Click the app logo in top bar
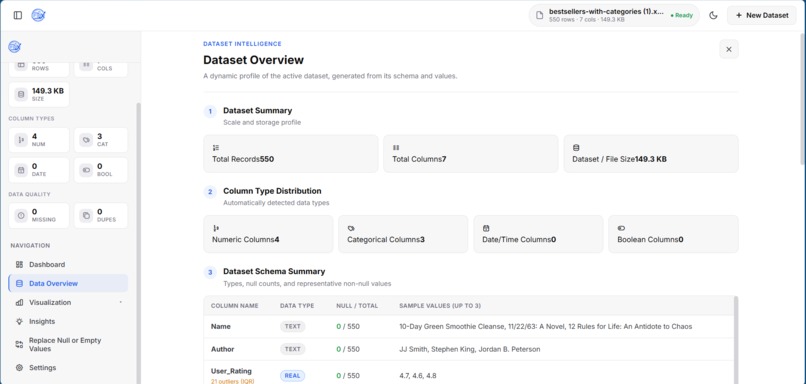 pyautogui.click(x=38, y=15)
